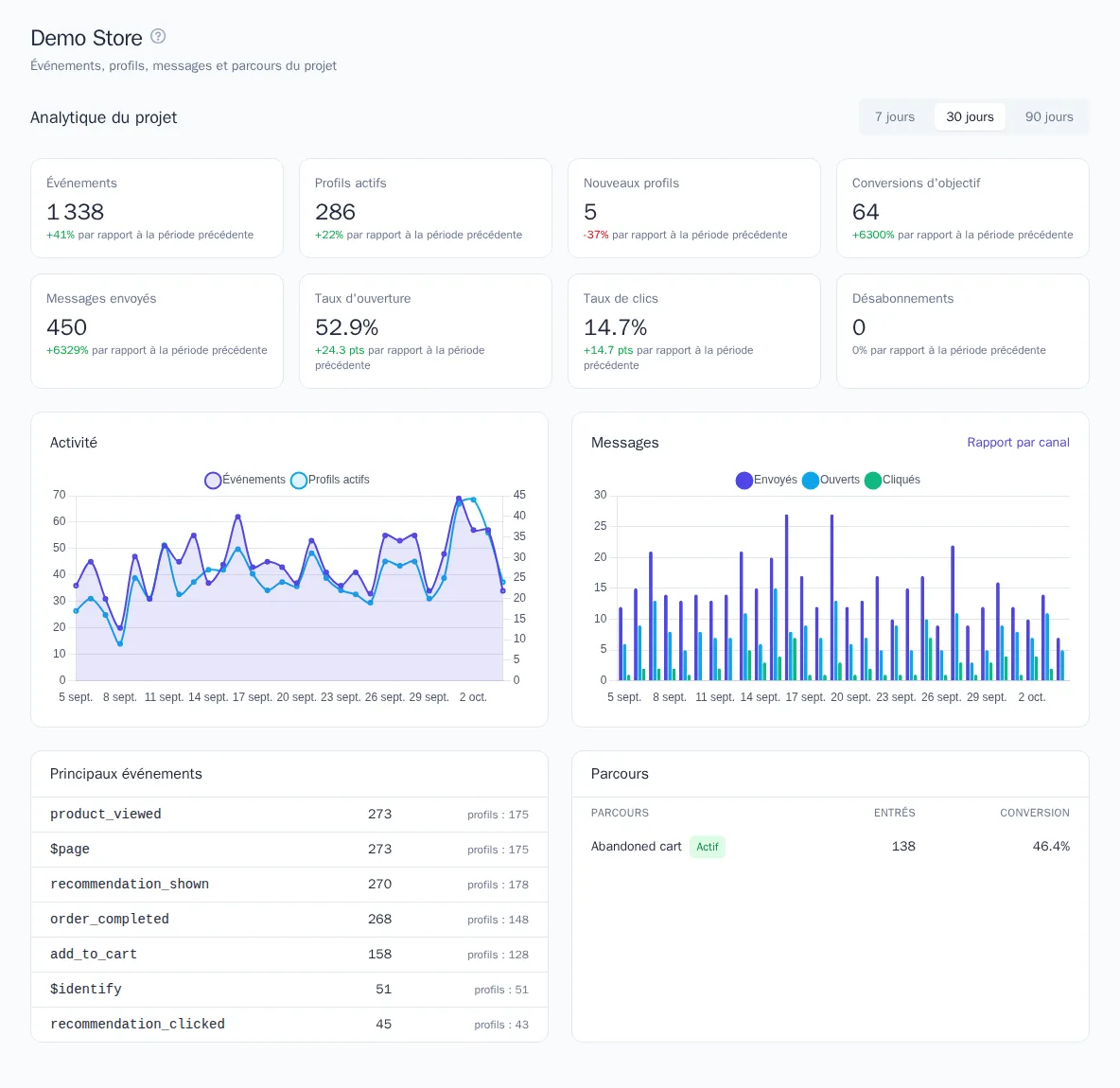The width and height of the screenshot is (1120, 1088).
Task: Click the order_completed event name
Action: click(x=110, y=920)
